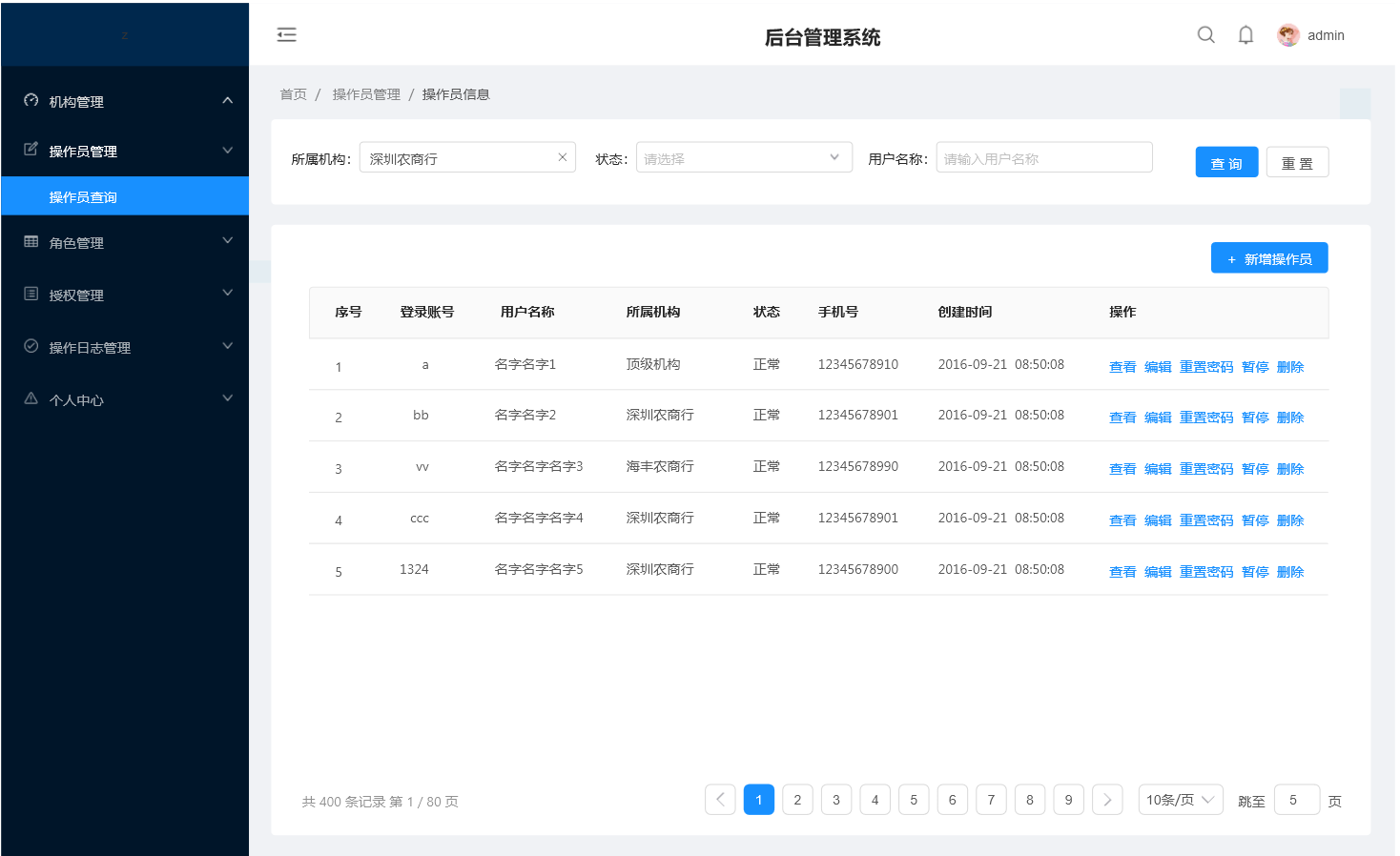Viewport: 1400px width, 856px height.
Task: Toggle the sidebar collapse icon
Action: pyautogui.click(x=286, y=35)
